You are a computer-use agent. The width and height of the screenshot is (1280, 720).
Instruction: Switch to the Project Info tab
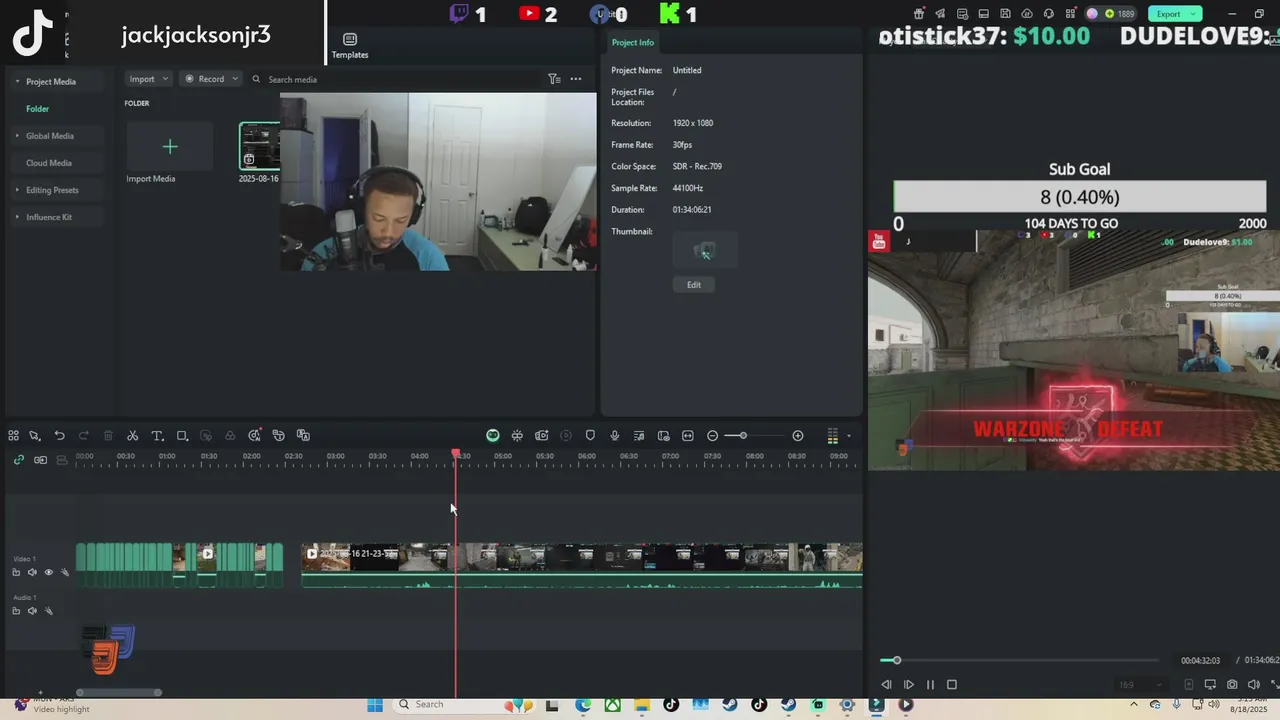point(633,43)
